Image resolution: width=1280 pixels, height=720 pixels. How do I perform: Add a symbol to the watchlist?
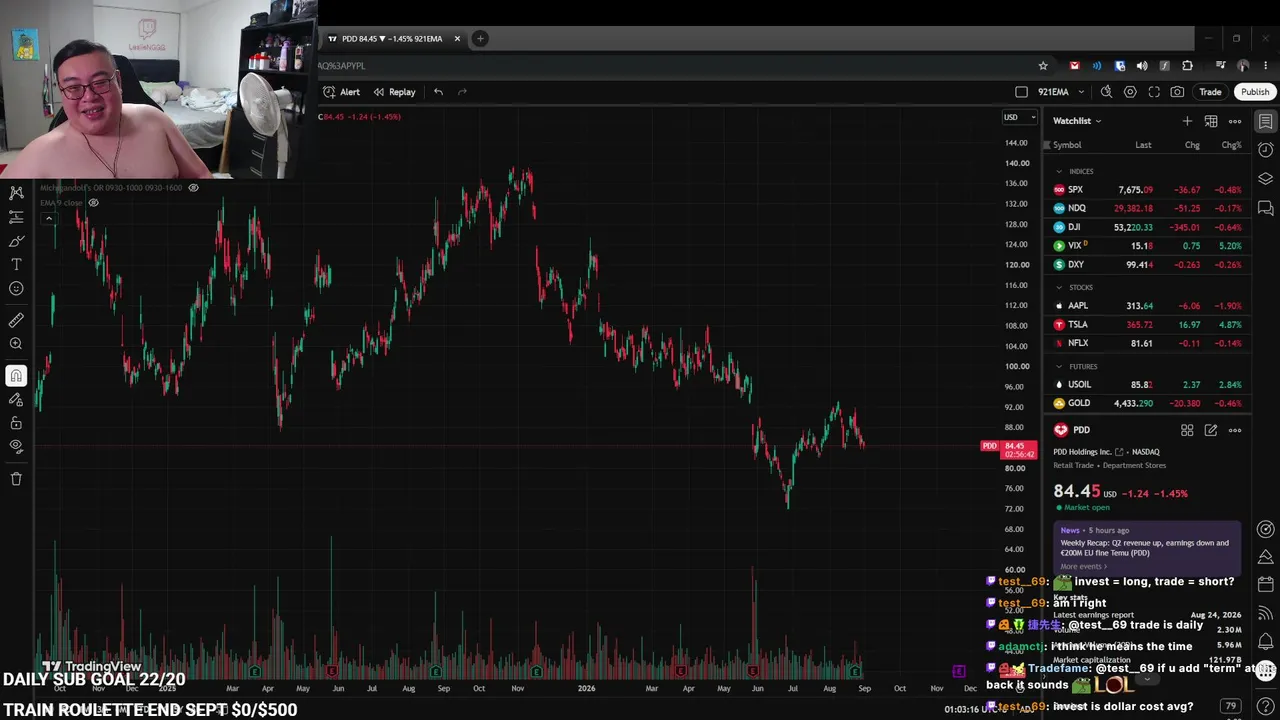tap(1187, 121)
